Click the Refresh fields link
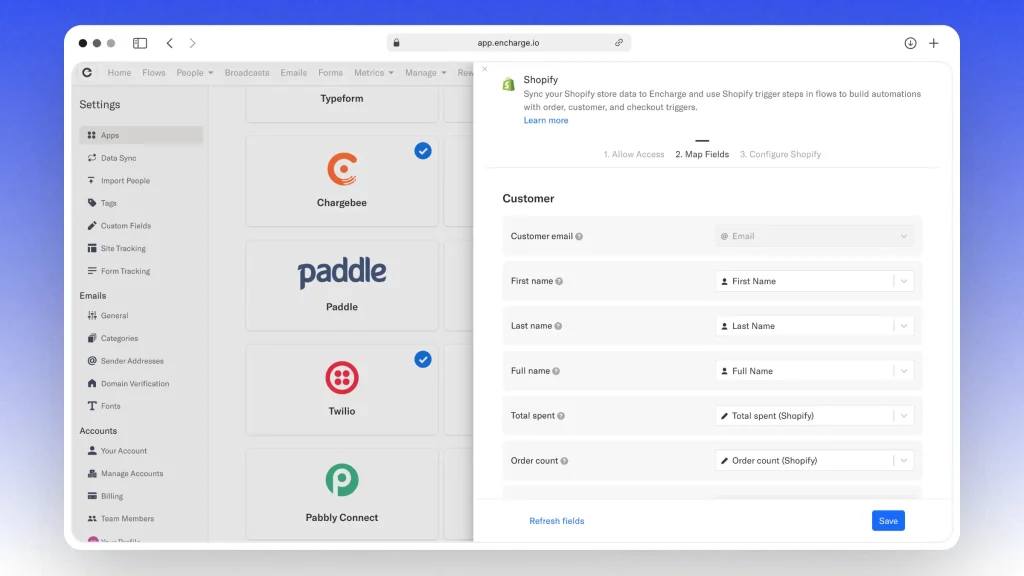This screenshot has width=1024, height=576. pyautogui.click(x=557, y=520)
